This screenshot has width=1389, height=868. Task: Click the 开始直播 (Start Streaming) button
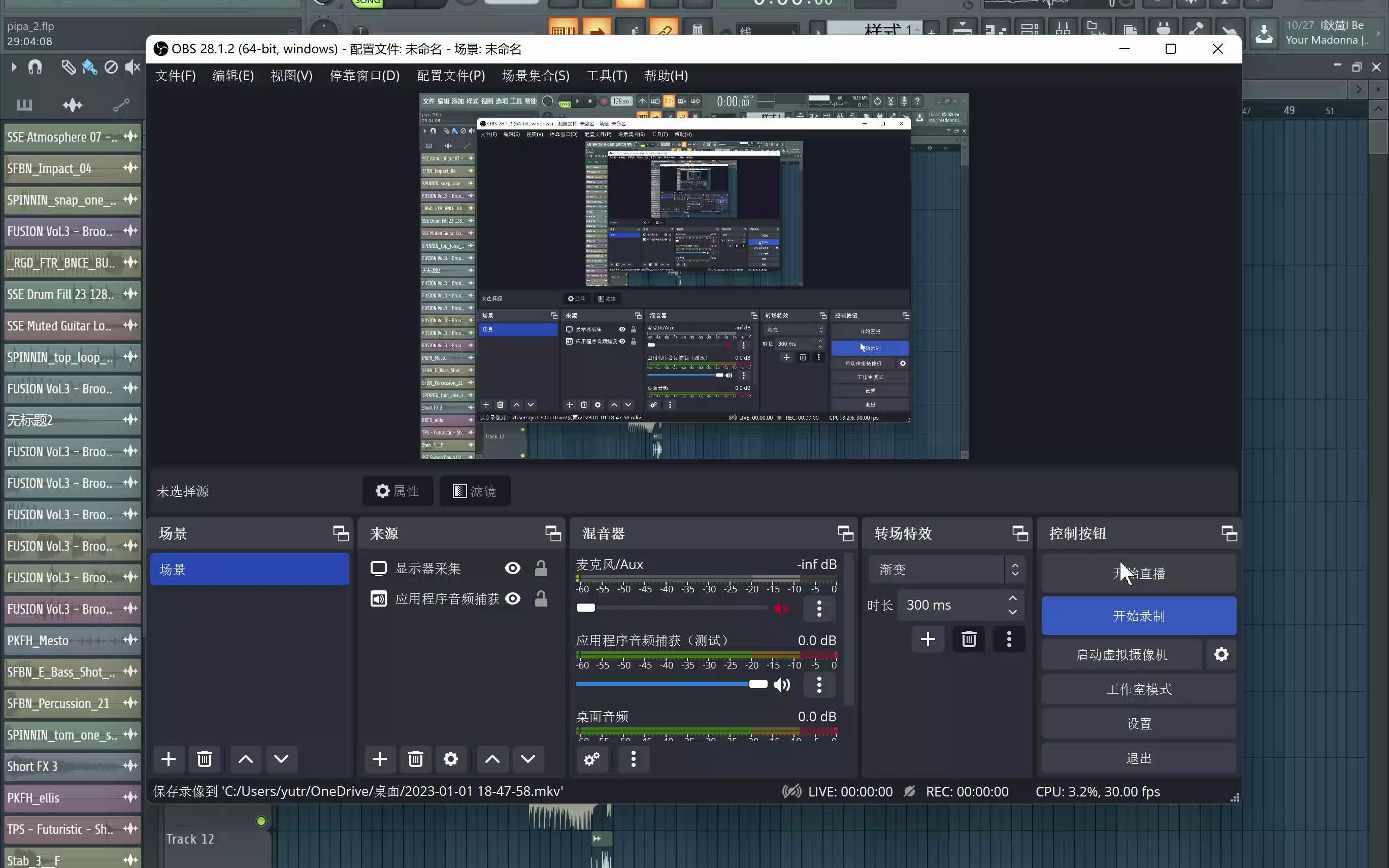coord(1139,574)
